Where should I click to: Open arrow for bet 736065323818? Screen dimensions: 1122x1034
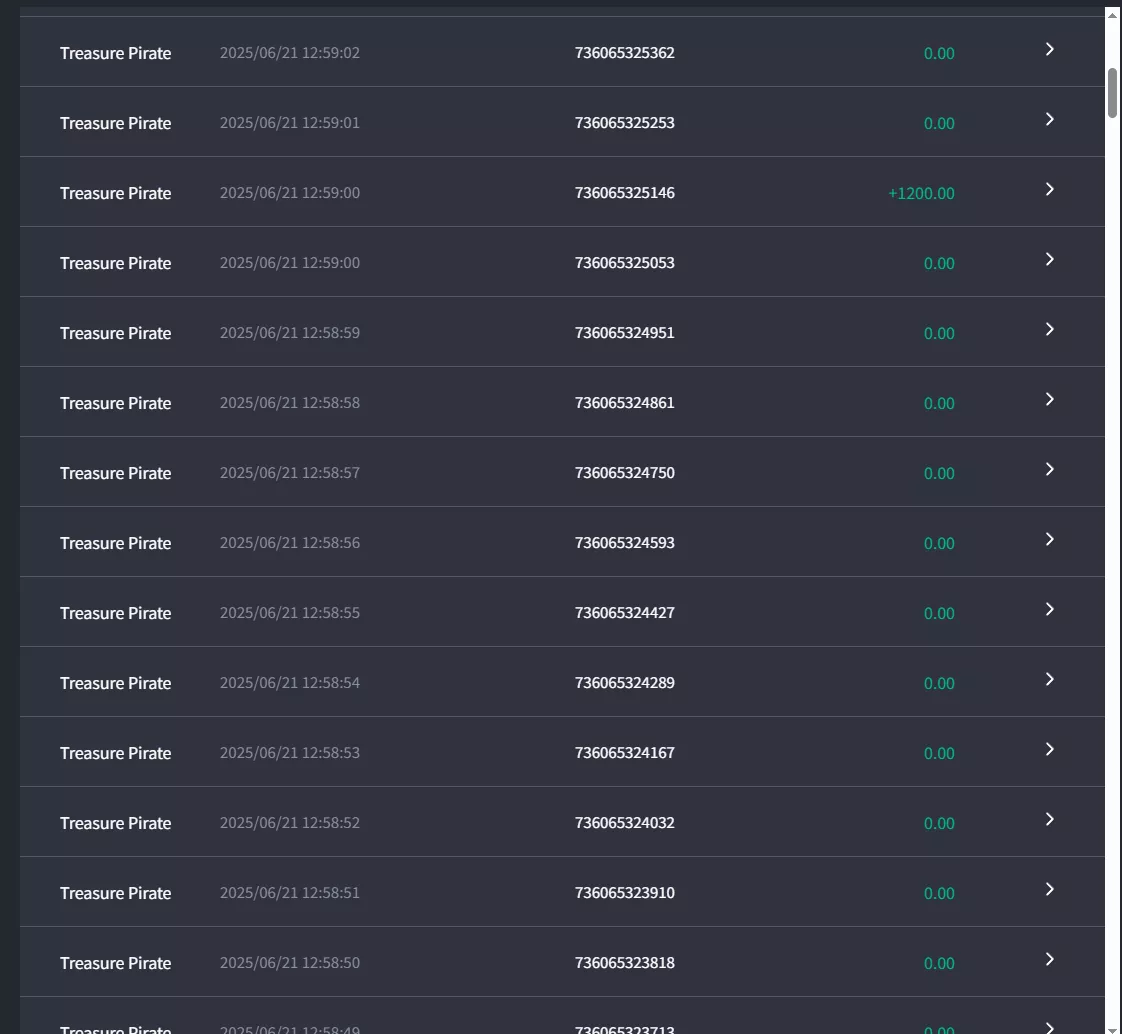pyautogui.click(x=1050, y=960)
